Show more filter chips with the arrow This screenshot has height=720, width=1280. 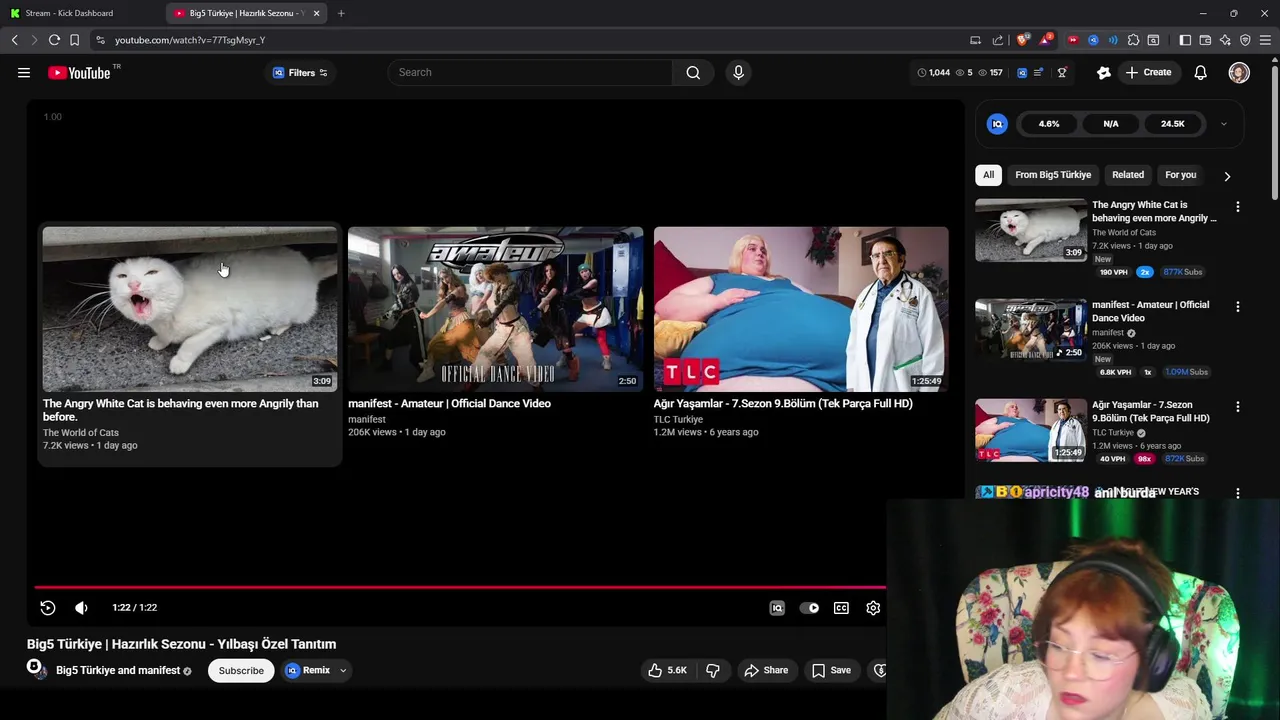coord(1227,175)
